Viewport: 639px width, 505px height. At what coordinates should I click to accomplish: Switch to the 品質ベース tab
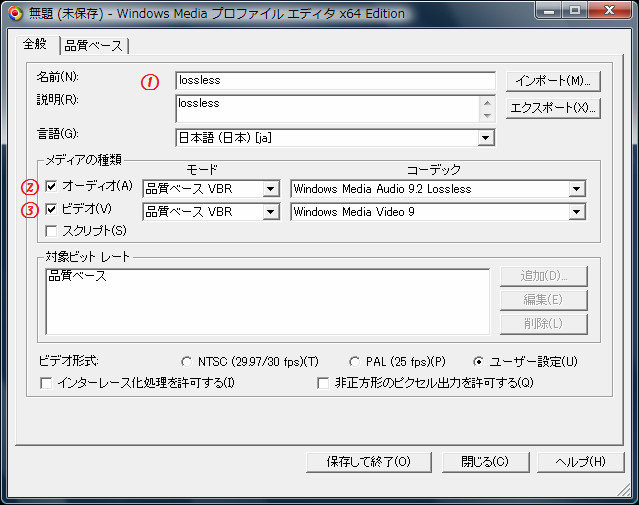94,45
